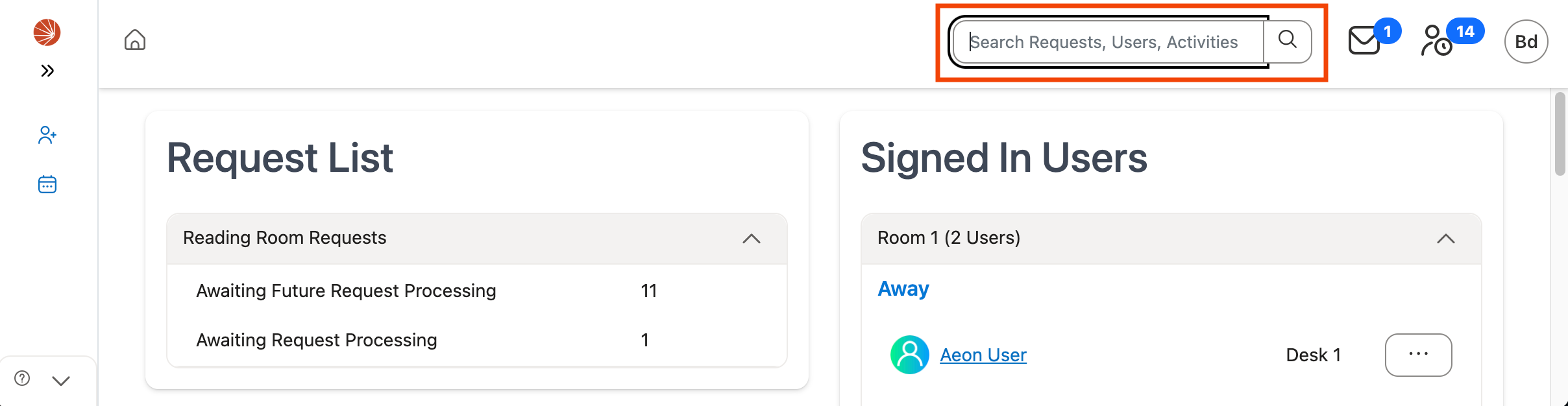
Task: Open the Bd user profile menu
Action: [x=1526, y=42]
